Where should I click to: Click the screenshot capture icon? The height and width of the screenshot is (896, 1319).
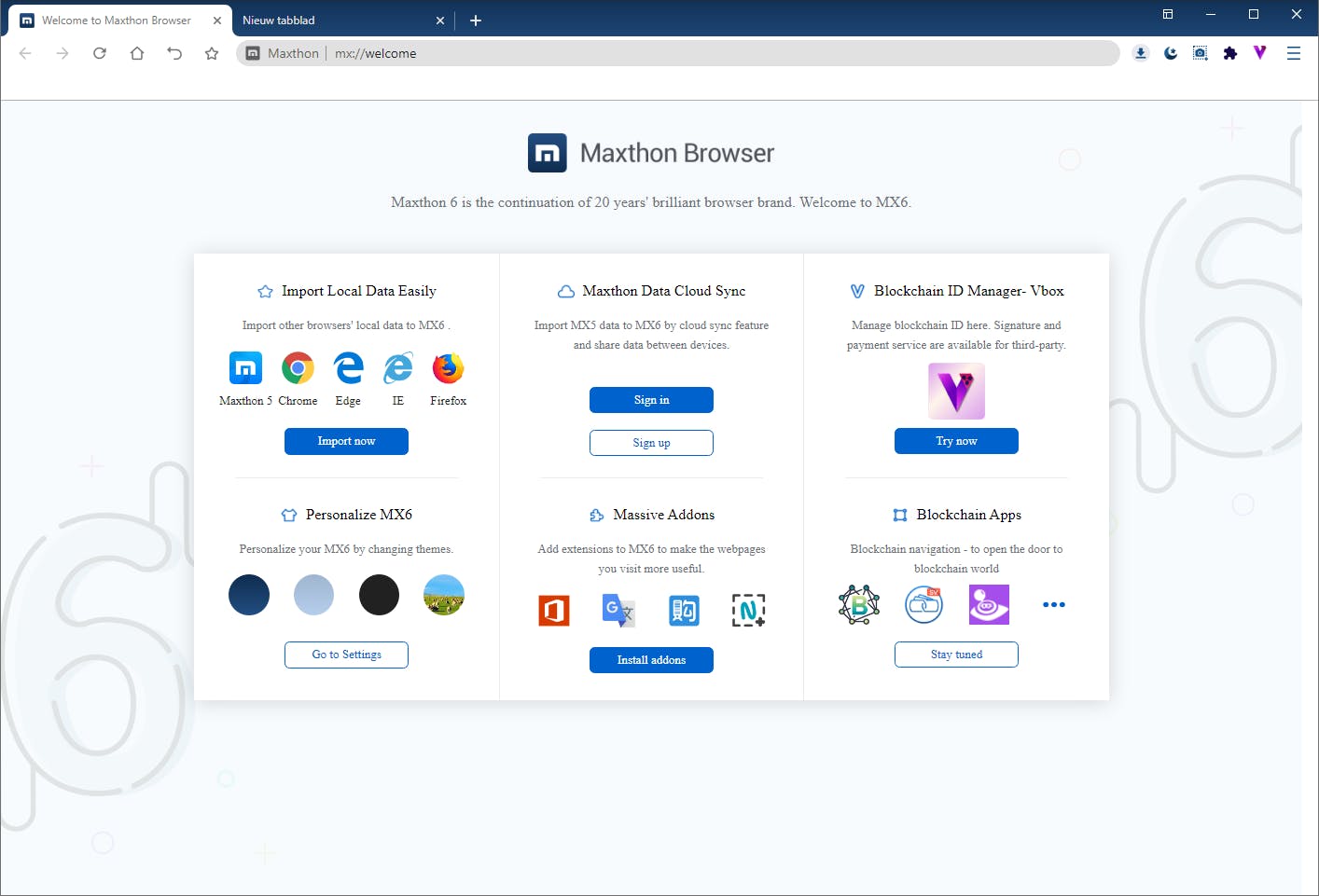point(1201,53)
